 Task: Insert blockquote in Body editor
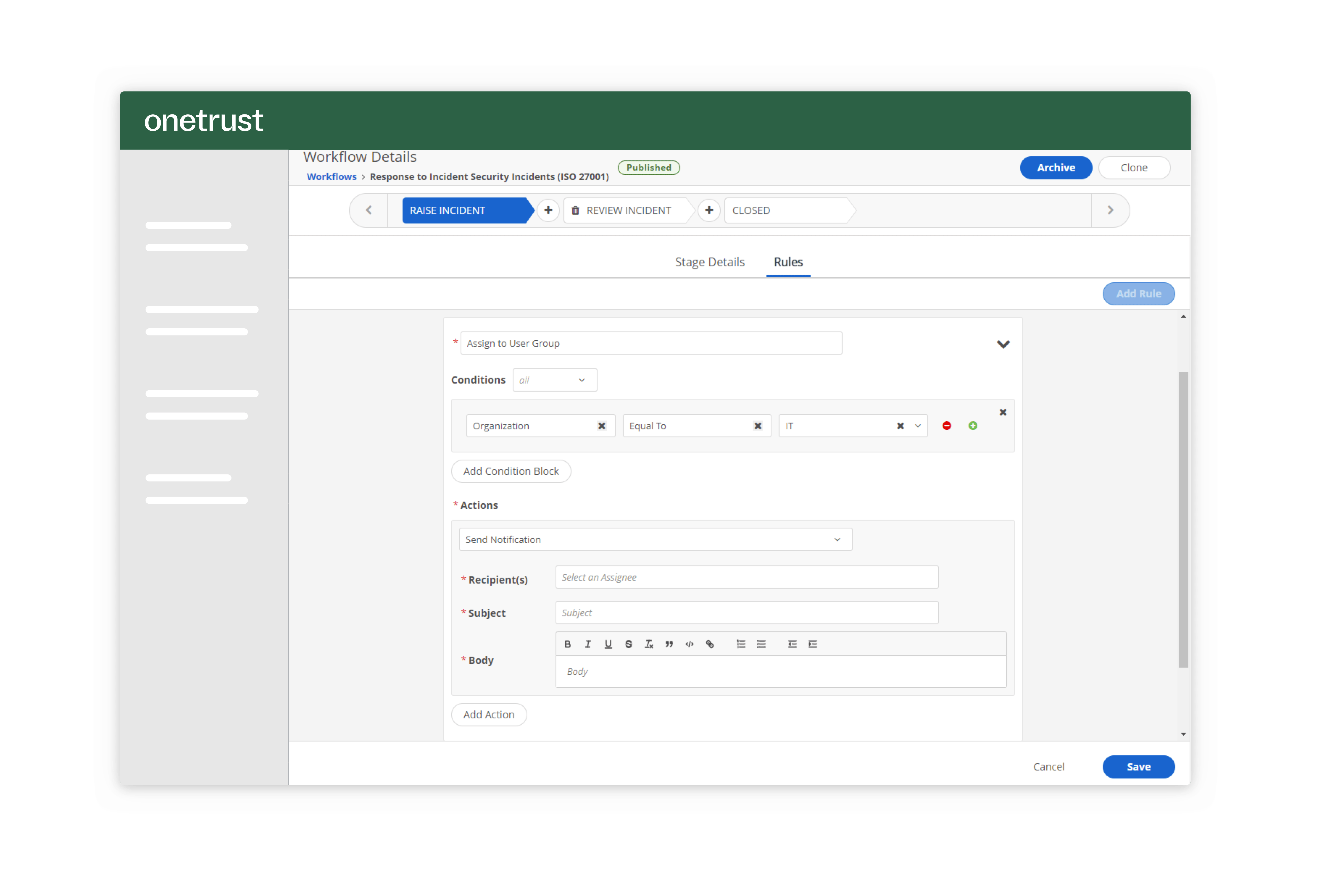click(x=669, y=644)
